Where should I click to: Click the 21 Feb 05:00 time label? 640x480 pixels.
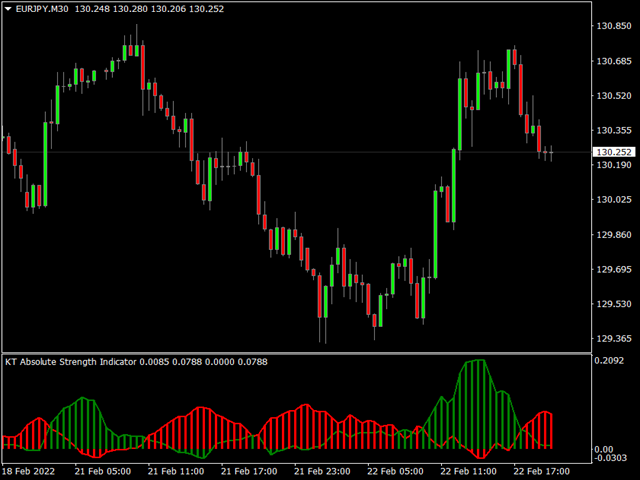click(103, 471)
